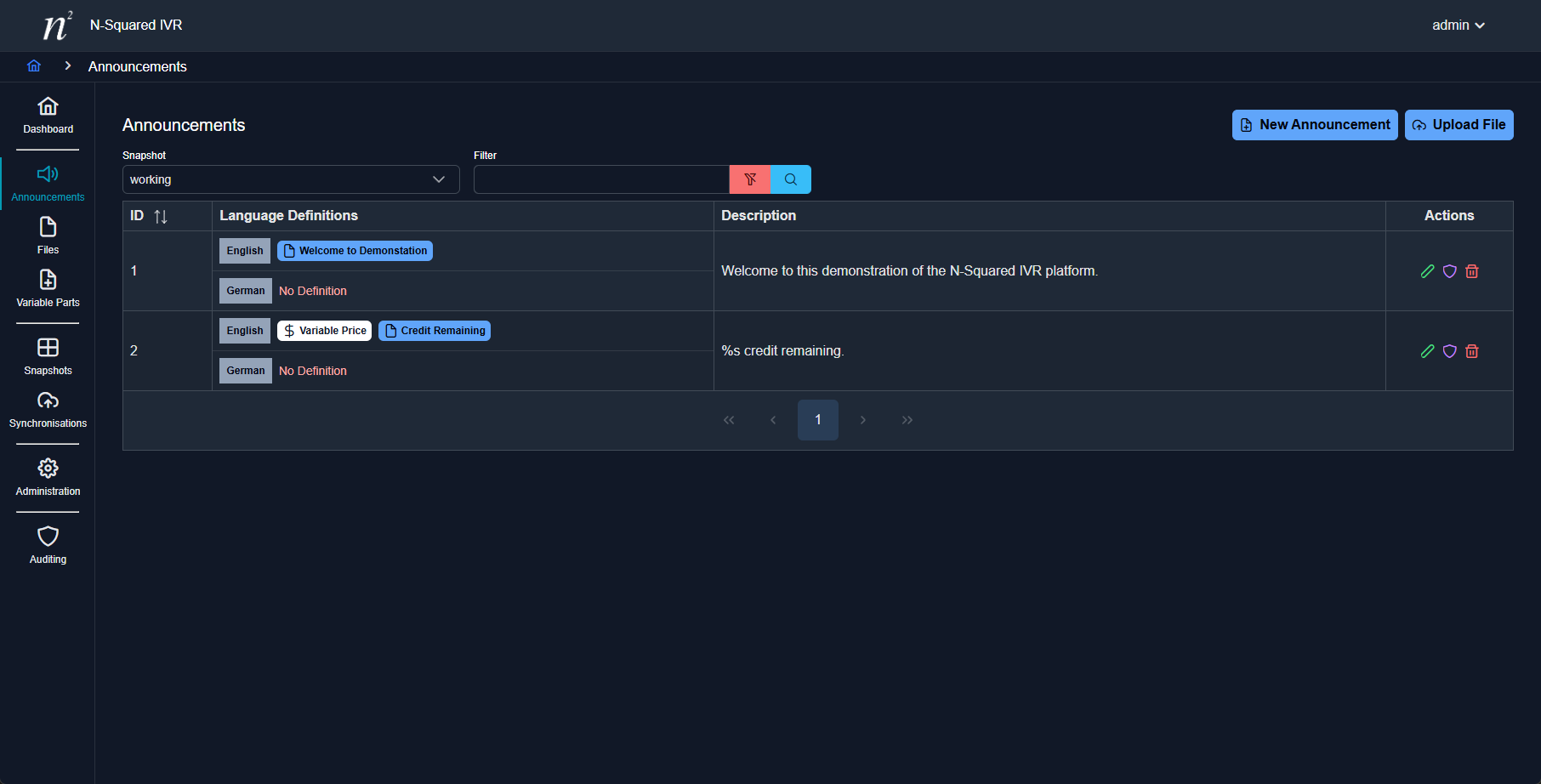Select page 1 in pagination
The height and width of the screenshot is (784, 1541).
click(x=817, y=420)
